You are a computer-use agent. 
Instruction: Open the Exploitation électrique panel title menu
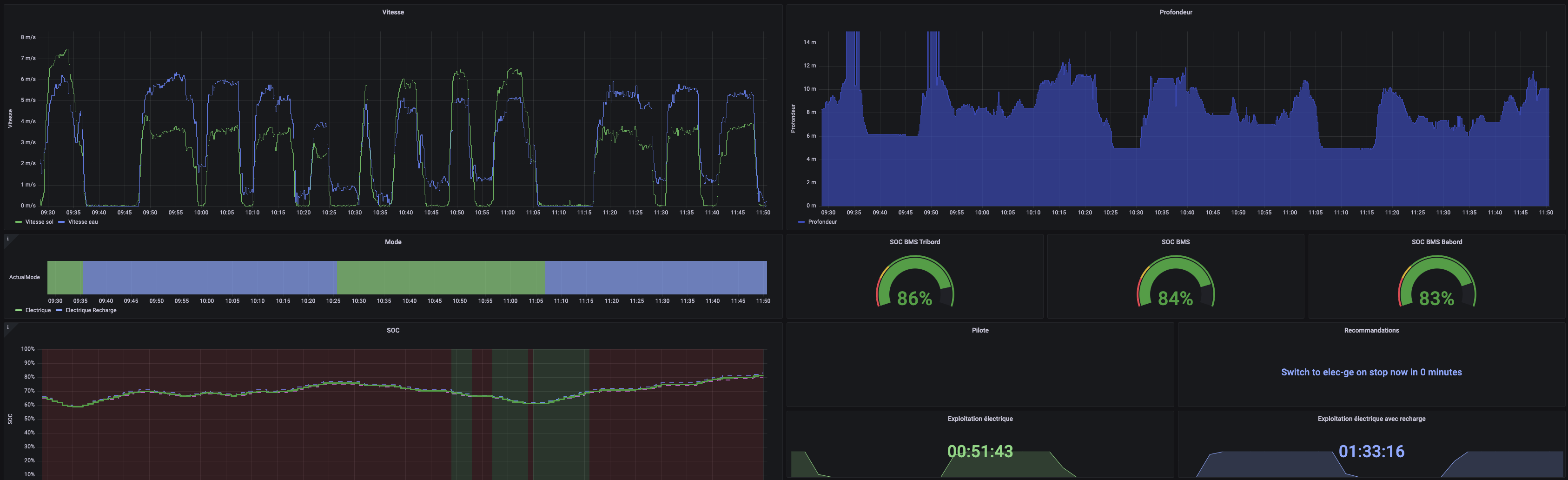(x=980, y=419)
